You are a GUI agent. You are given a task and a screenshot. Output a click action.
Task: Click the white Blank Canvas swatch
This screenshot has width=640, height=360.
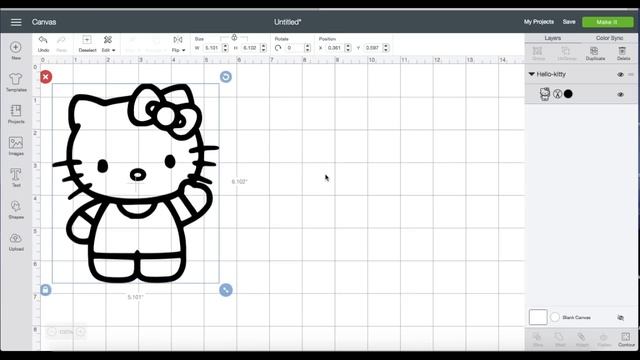[x=538, y=317]
